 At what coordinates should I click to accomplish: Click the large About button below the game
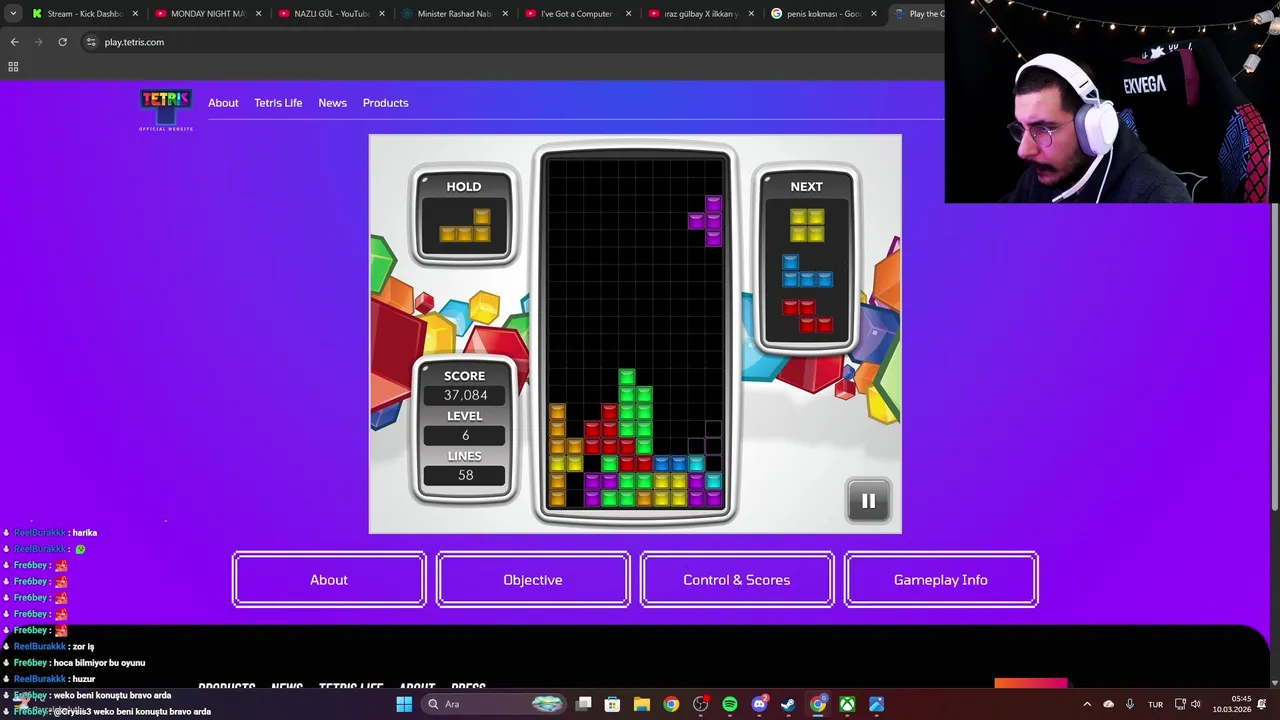click(329, 580)
